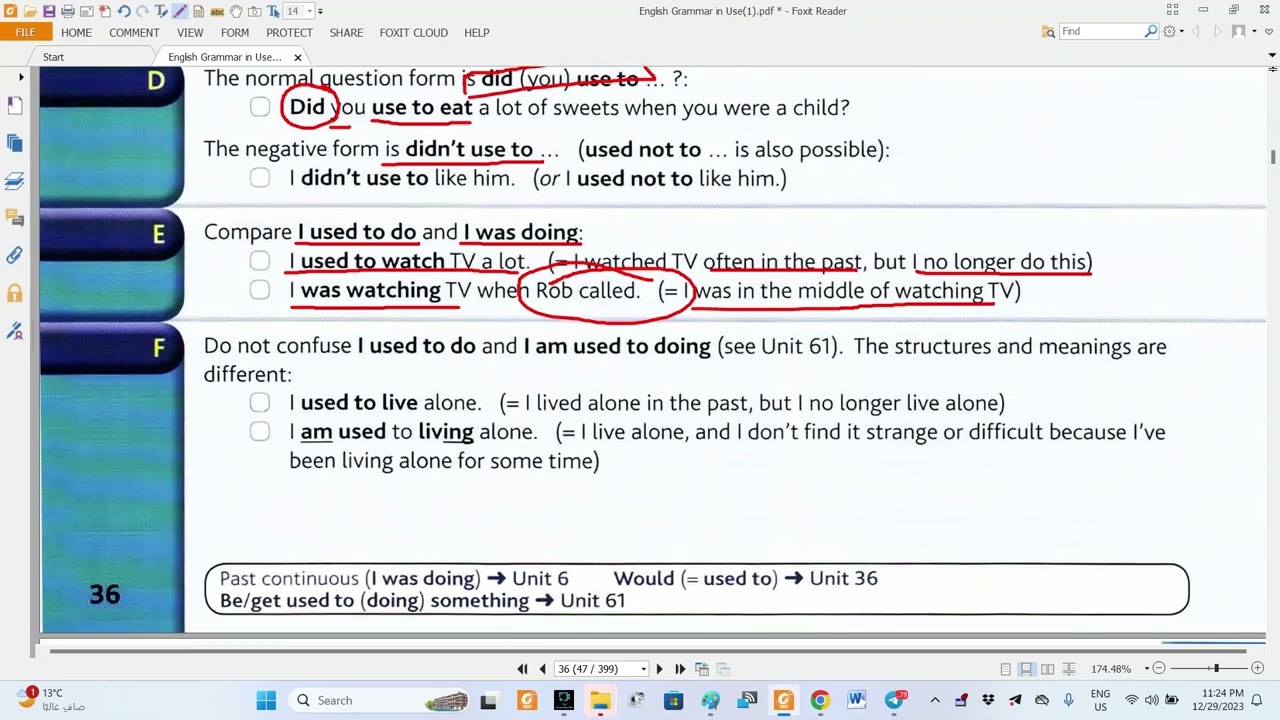Show hidden system tray icons
Image resolution: width=1280 pixels, height=720 pixels.
[935, 700]
